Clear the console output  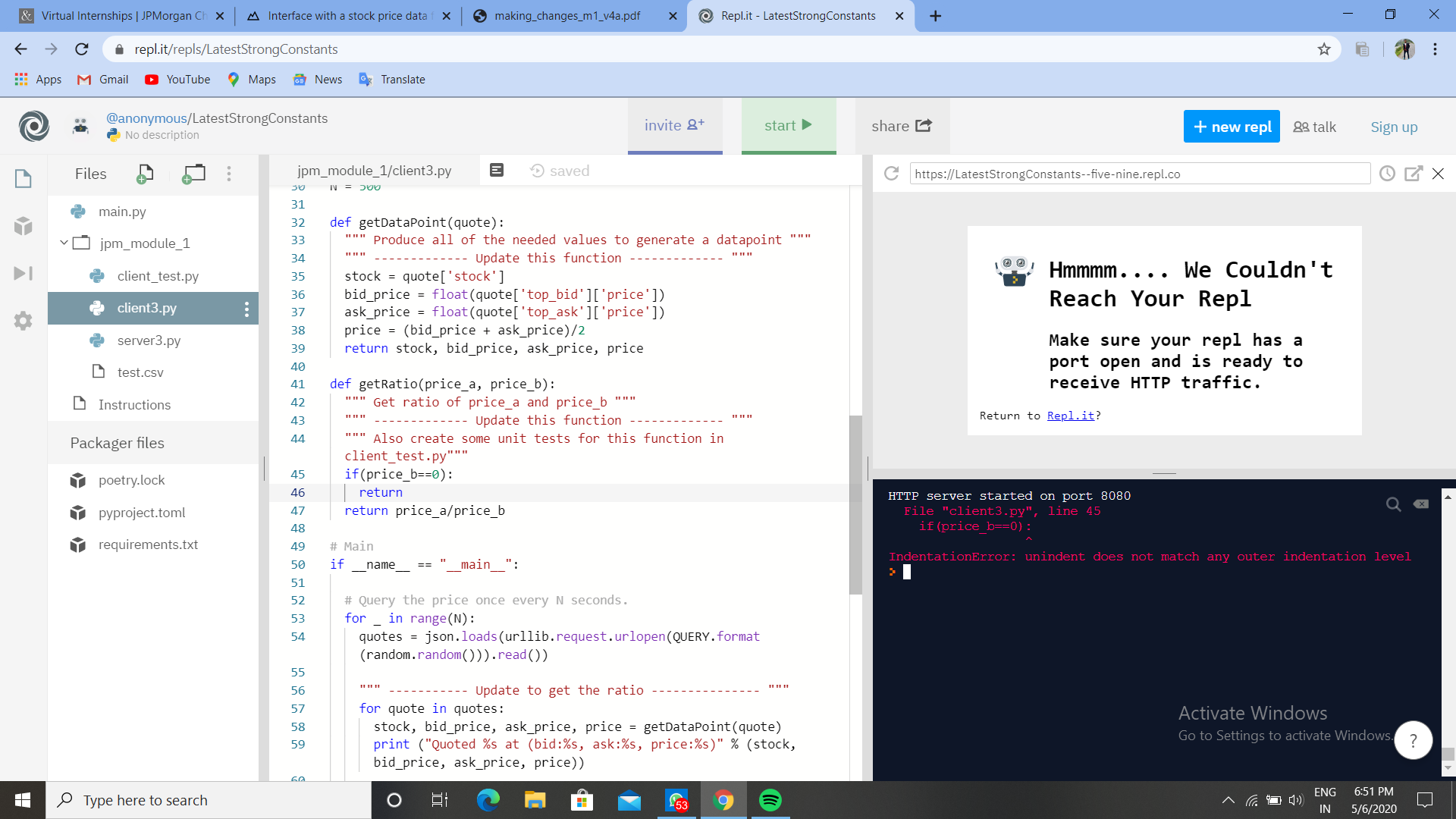click(x=1421, y=504)
